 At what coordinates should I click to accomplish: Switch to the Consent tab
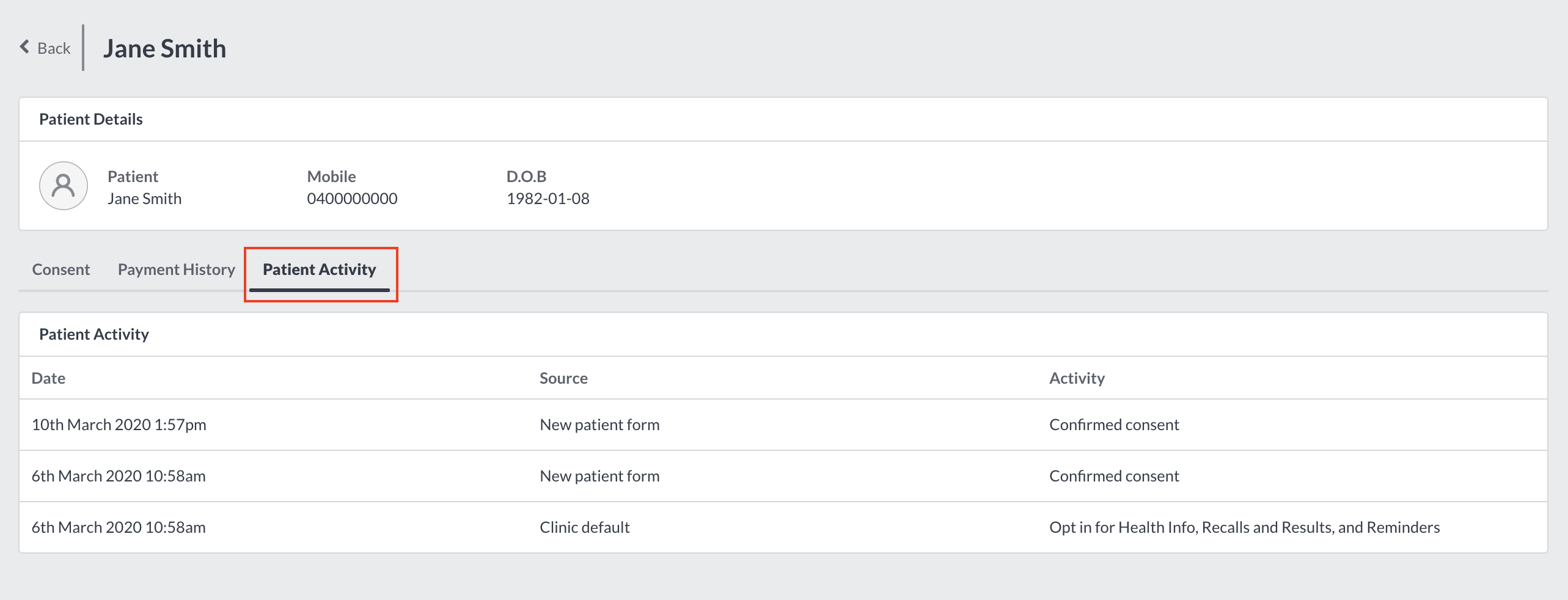[61, 269]
